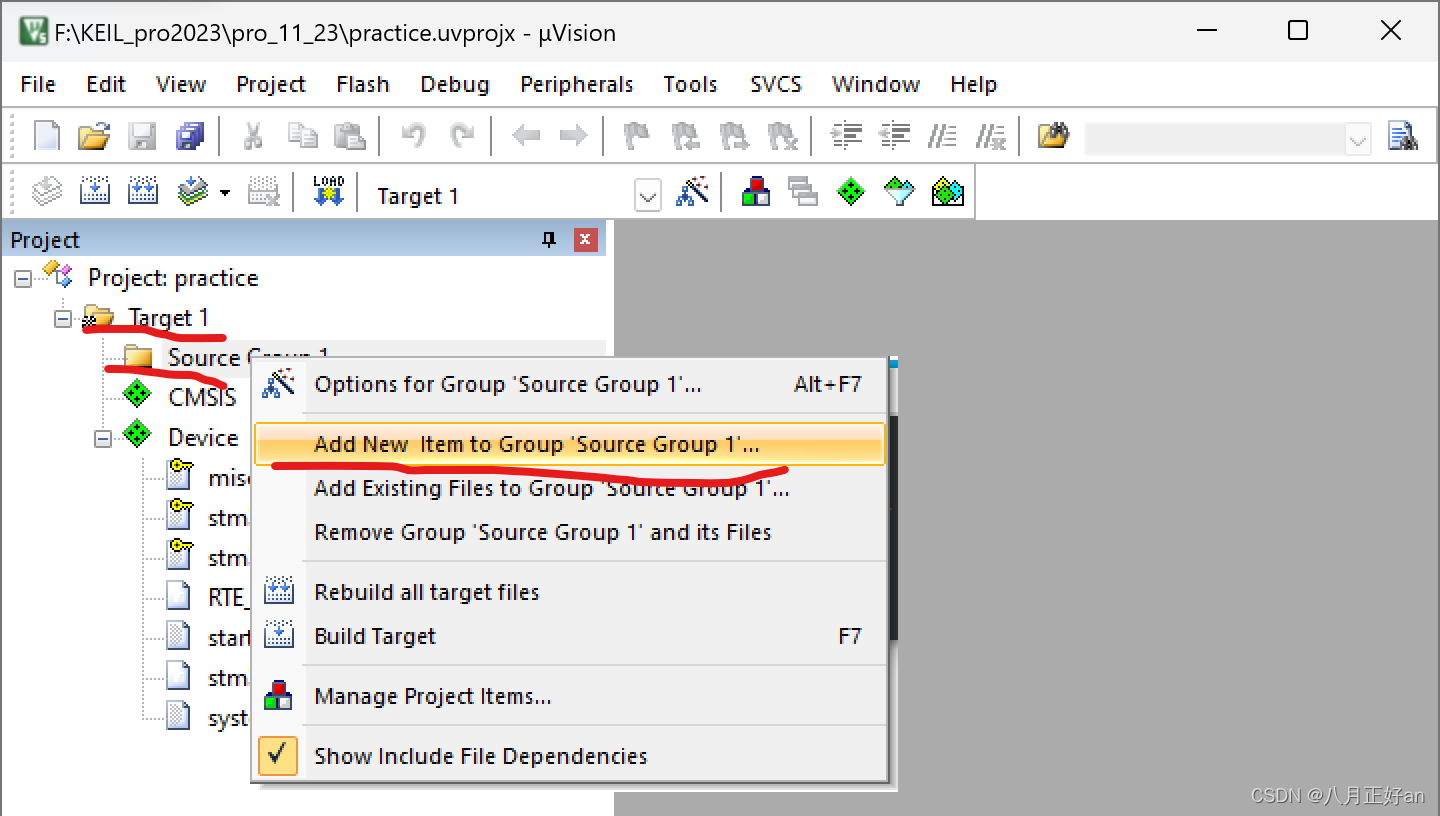Click the Select Software Packs icon
This screenshot has height=816, width=1440.
(x=899, y=191)
